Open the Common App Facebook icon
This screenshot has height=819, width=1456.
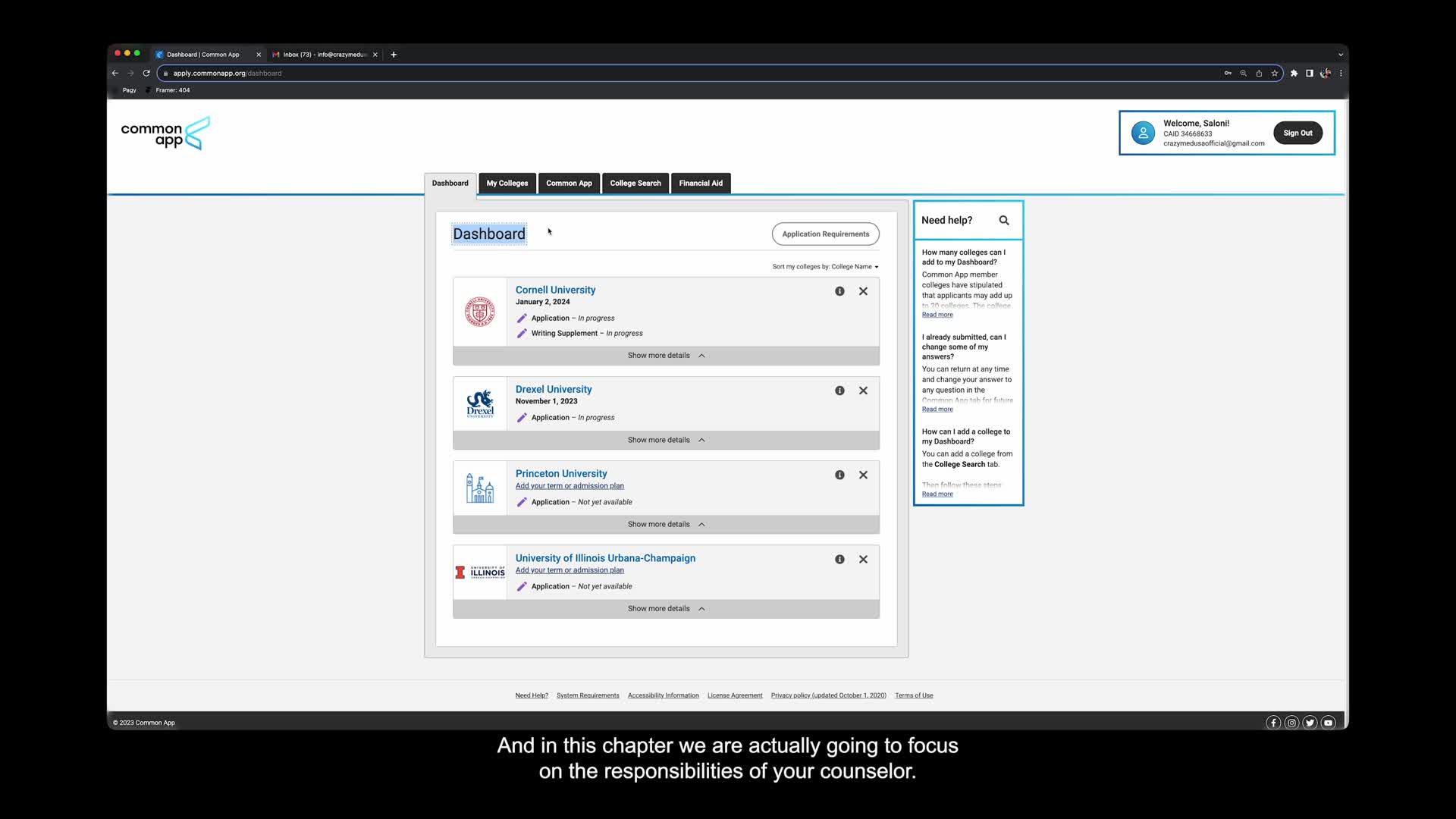(1273, 723)
